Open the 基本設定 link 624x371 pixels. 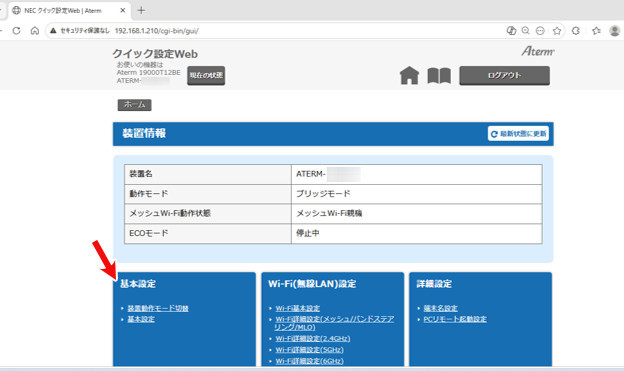(x=141, y=319)
